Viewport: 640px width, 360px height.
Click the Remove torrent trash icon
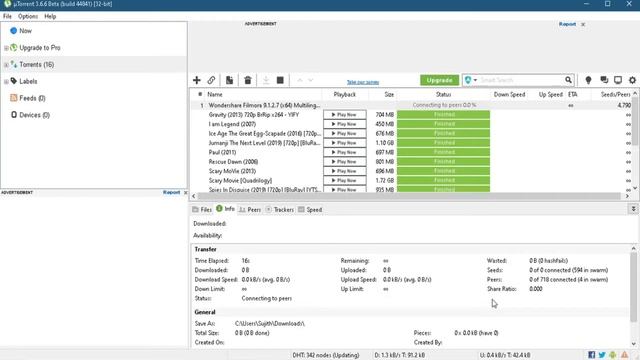coord(248,80)
